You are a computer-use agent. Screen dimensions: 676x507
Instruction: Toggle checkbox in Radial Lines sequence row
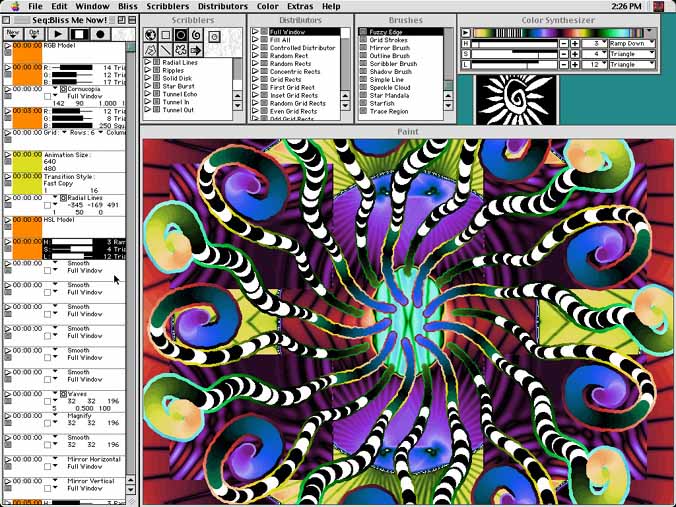click(47, 205)
